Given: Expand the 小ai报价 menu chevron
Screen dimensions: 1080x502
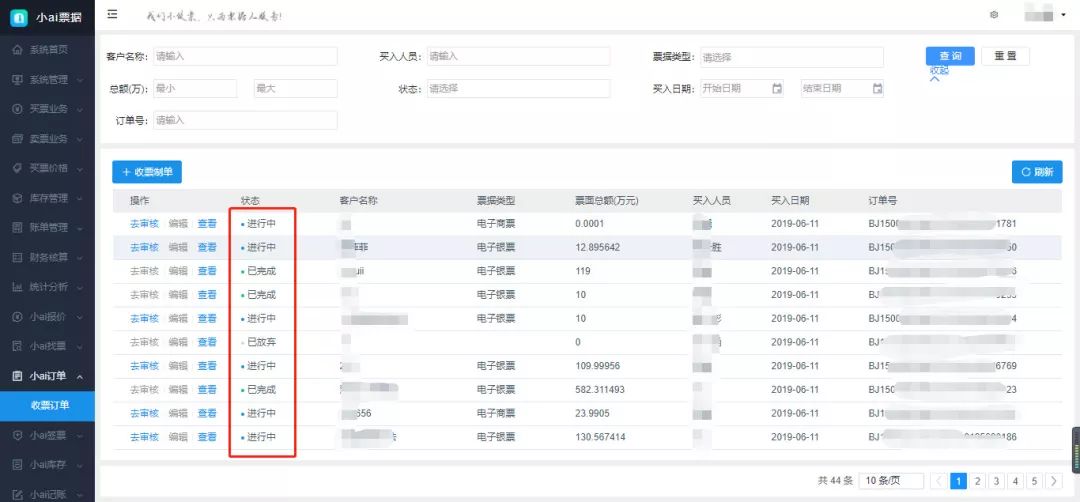Looking at the screenshot, I should click(x=80, y=317).
